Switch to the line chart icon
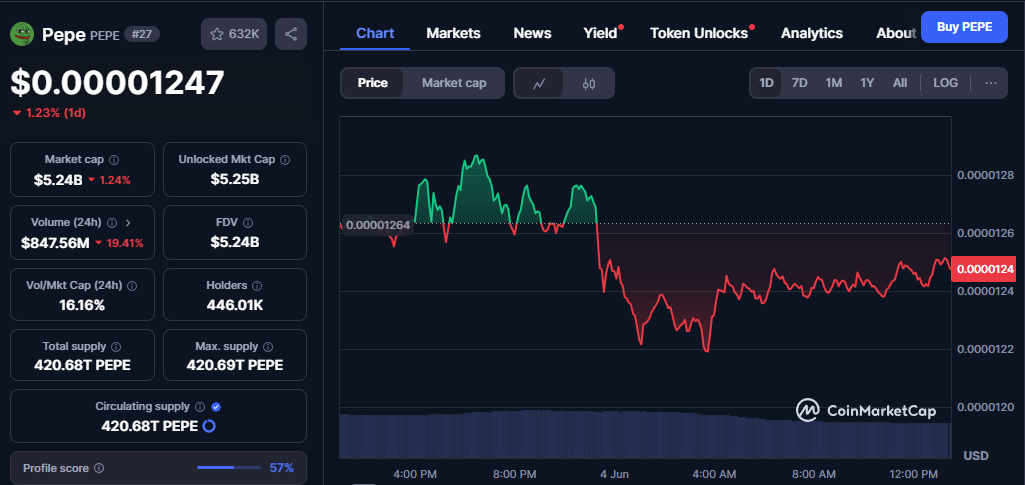The image size is (1025, 485). tap(539, 83)
